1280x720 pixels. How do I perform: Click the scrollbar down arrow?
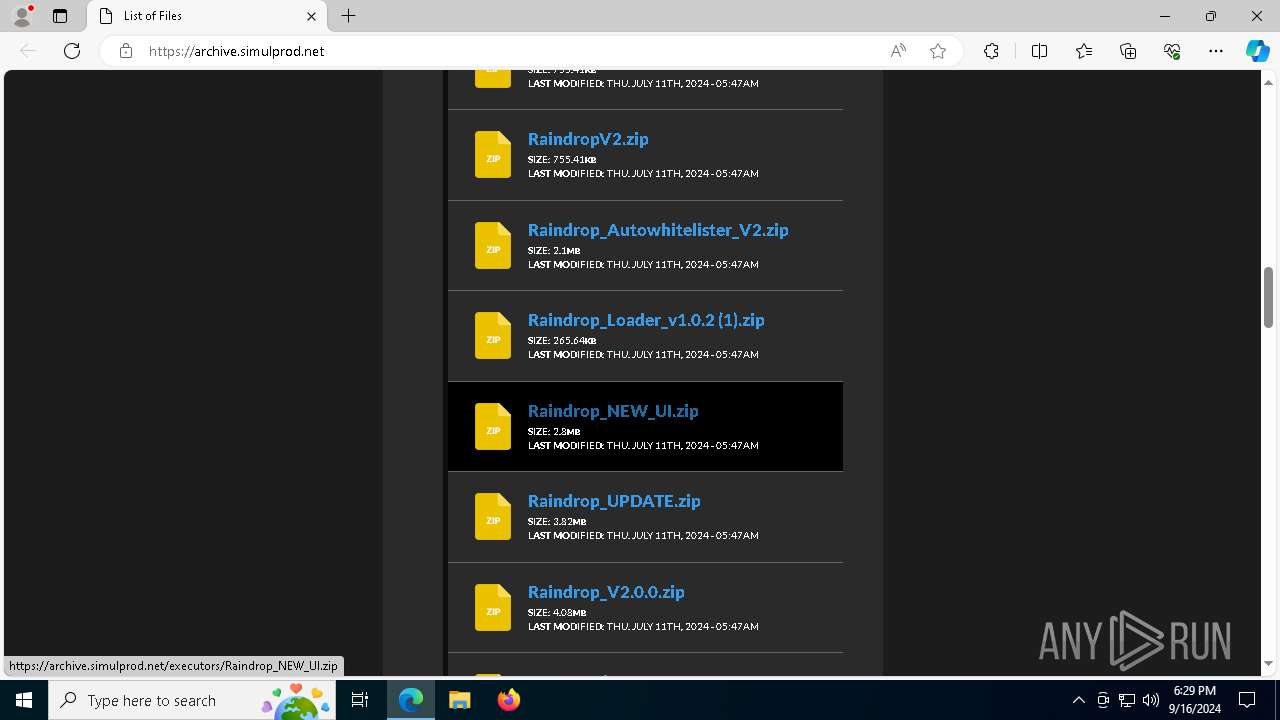click(x=1268, y=664)
